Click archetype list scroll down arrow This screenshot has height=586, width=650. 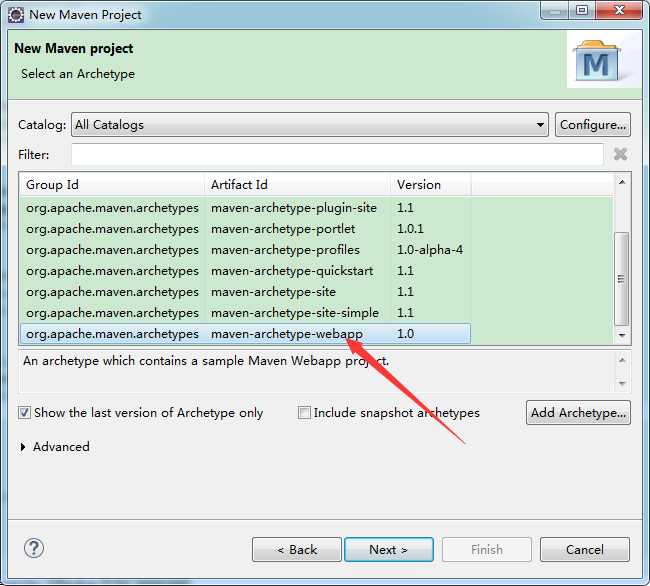click(x=622, y=335)
